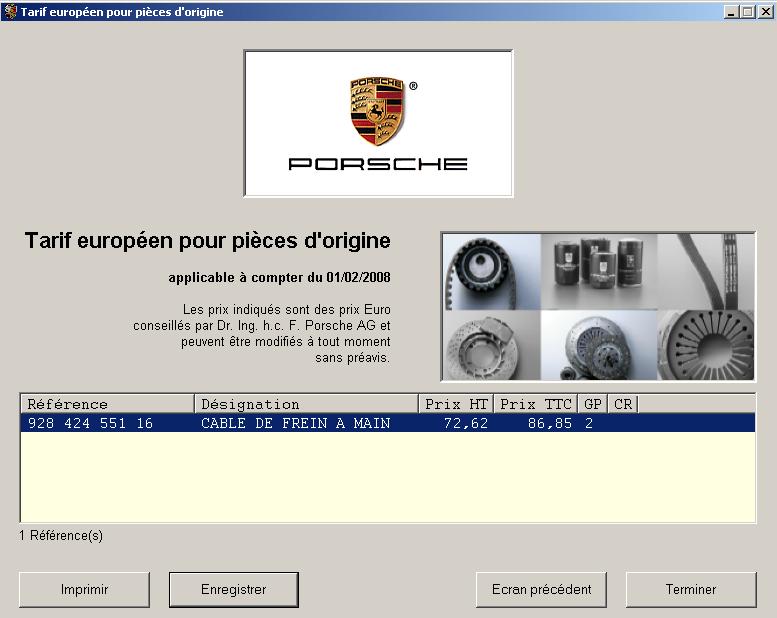Click the CR column header
Image resolution: width=777 pixels, height=618 pixels.
coord(623,404)
